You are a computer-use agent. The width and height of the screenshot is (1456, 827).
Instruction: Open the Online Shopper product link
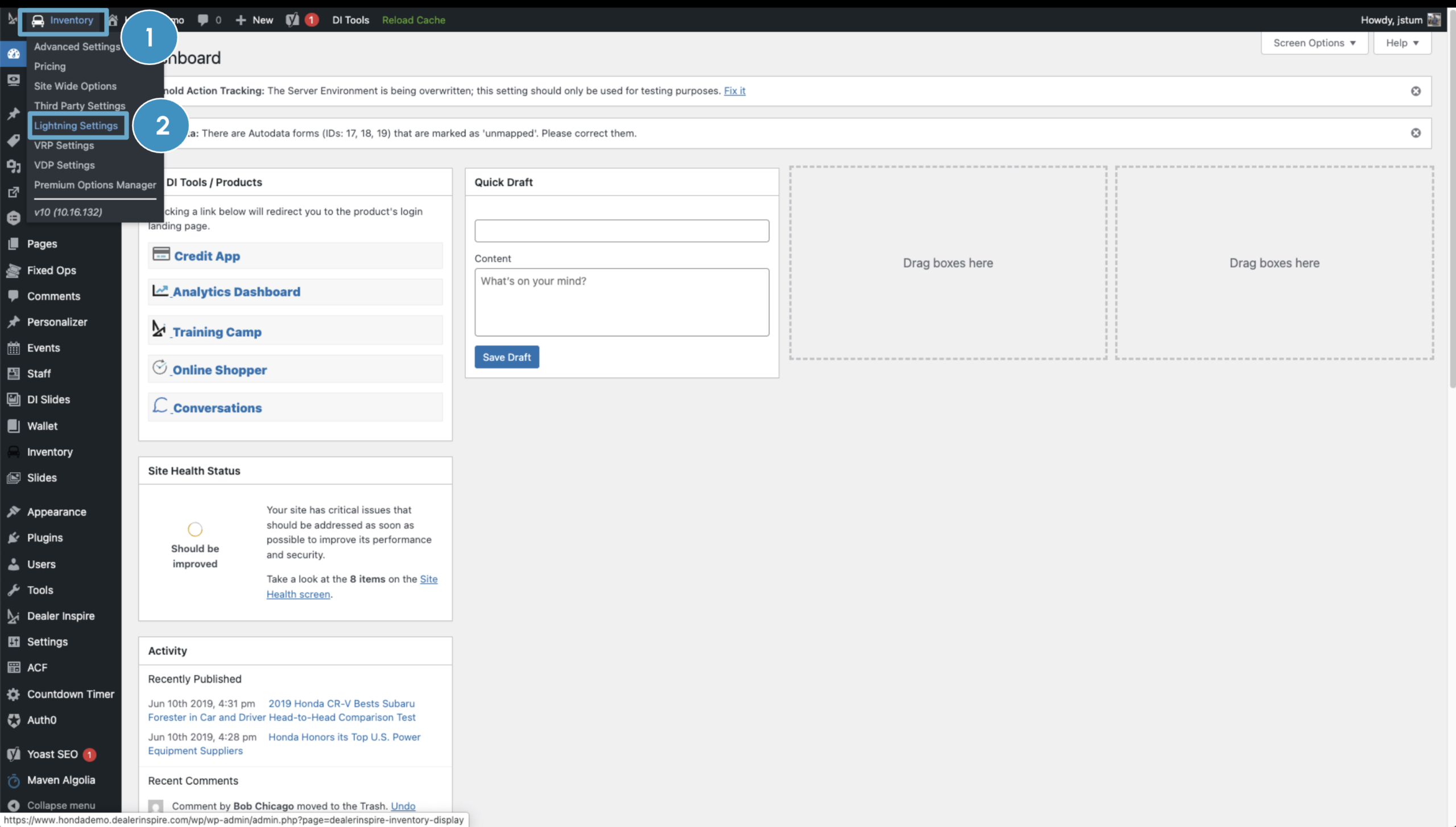pyautogui.click(x=220, y=370)
